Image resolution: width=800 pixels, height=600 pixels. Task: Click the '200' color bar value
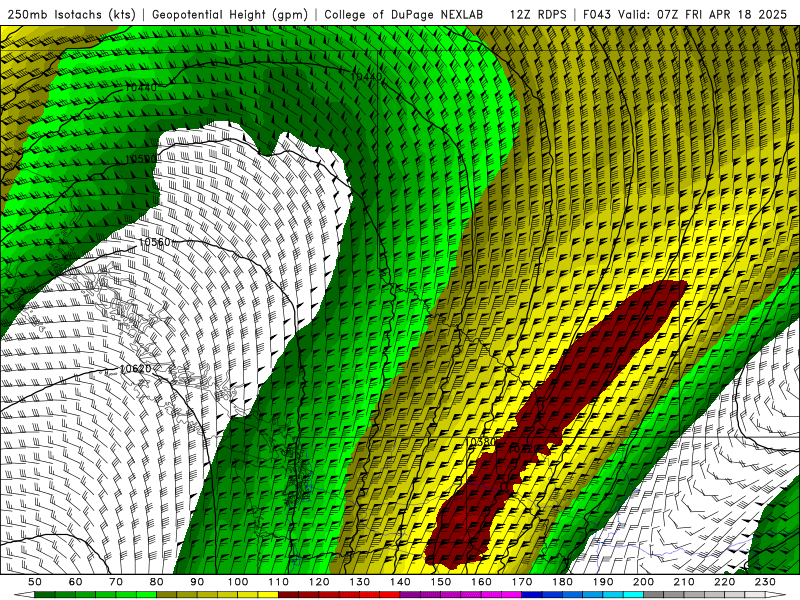(643, 582)
